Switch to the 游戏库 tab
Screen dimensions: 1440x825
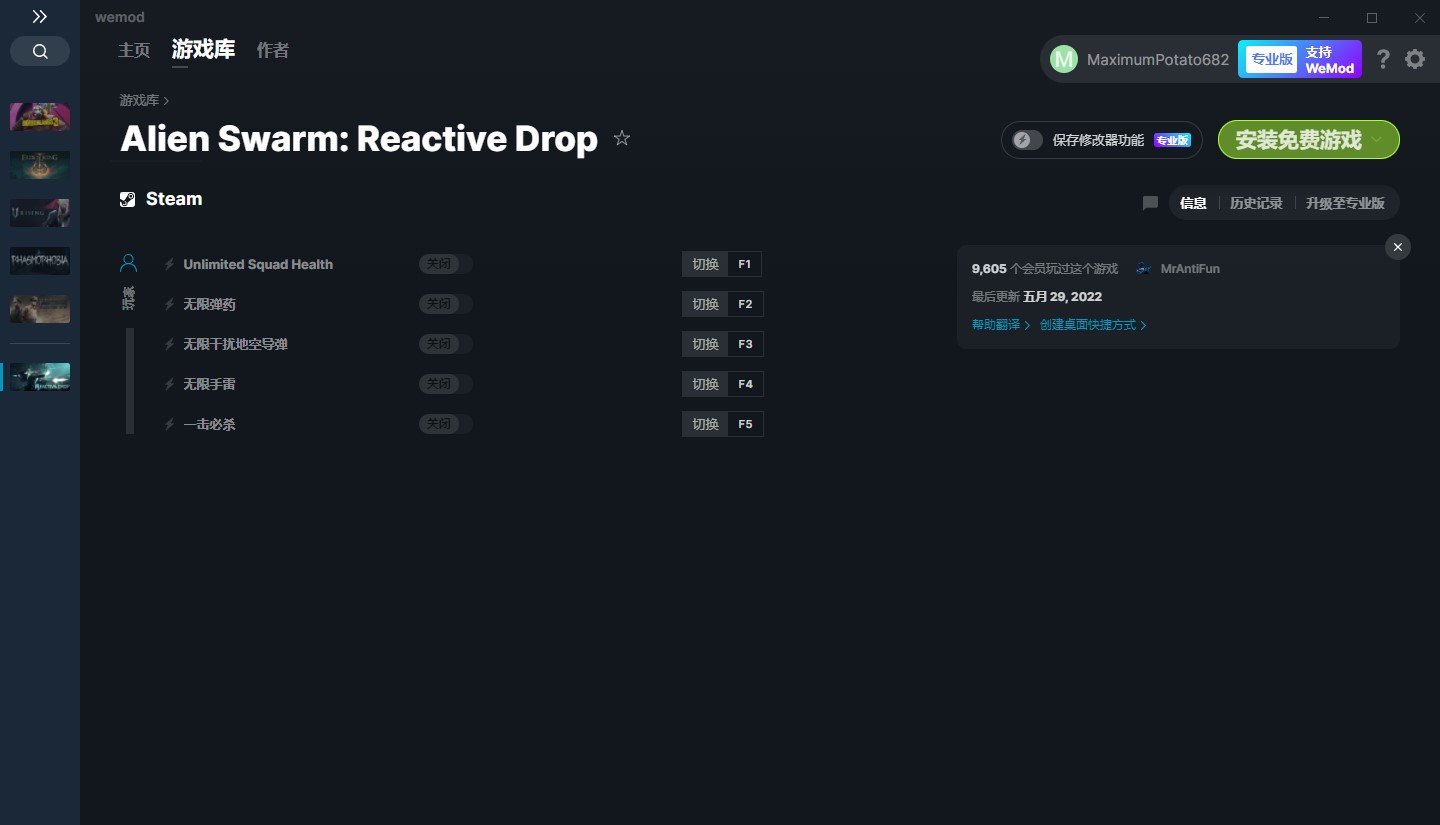(x=203, y=49)
